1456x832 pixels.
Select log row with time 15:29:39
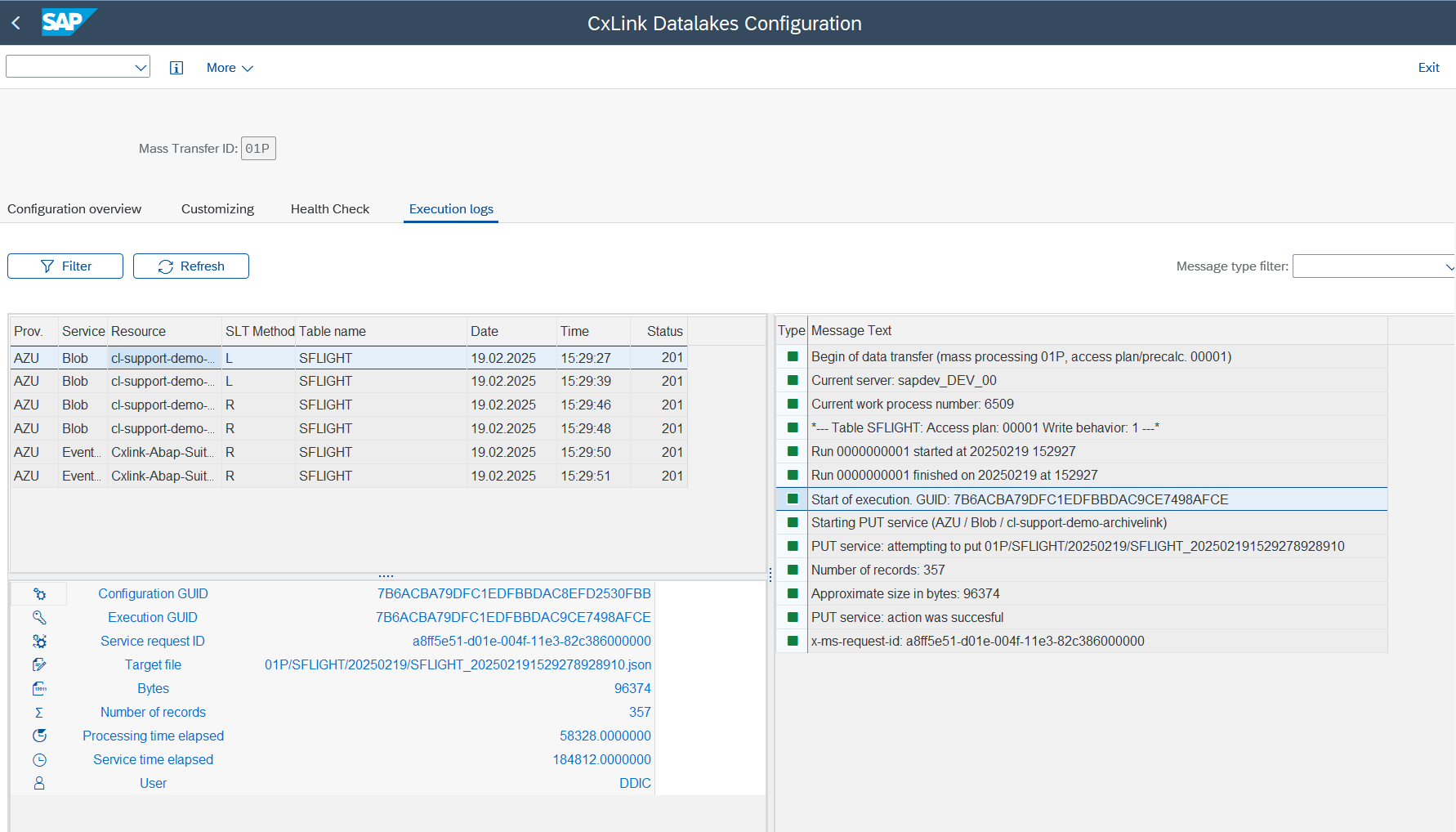(349, 382)
